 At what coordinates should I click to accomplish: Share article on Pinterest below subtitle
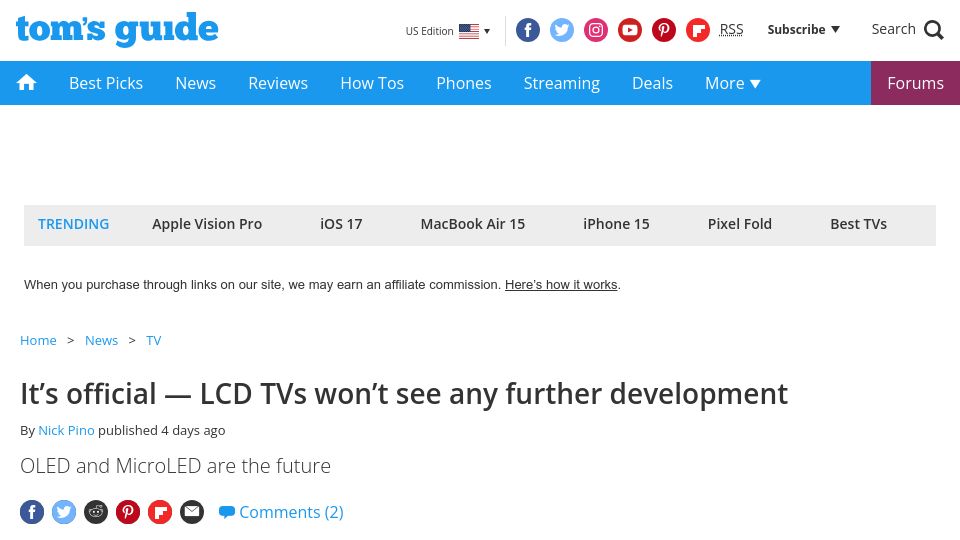128,512
